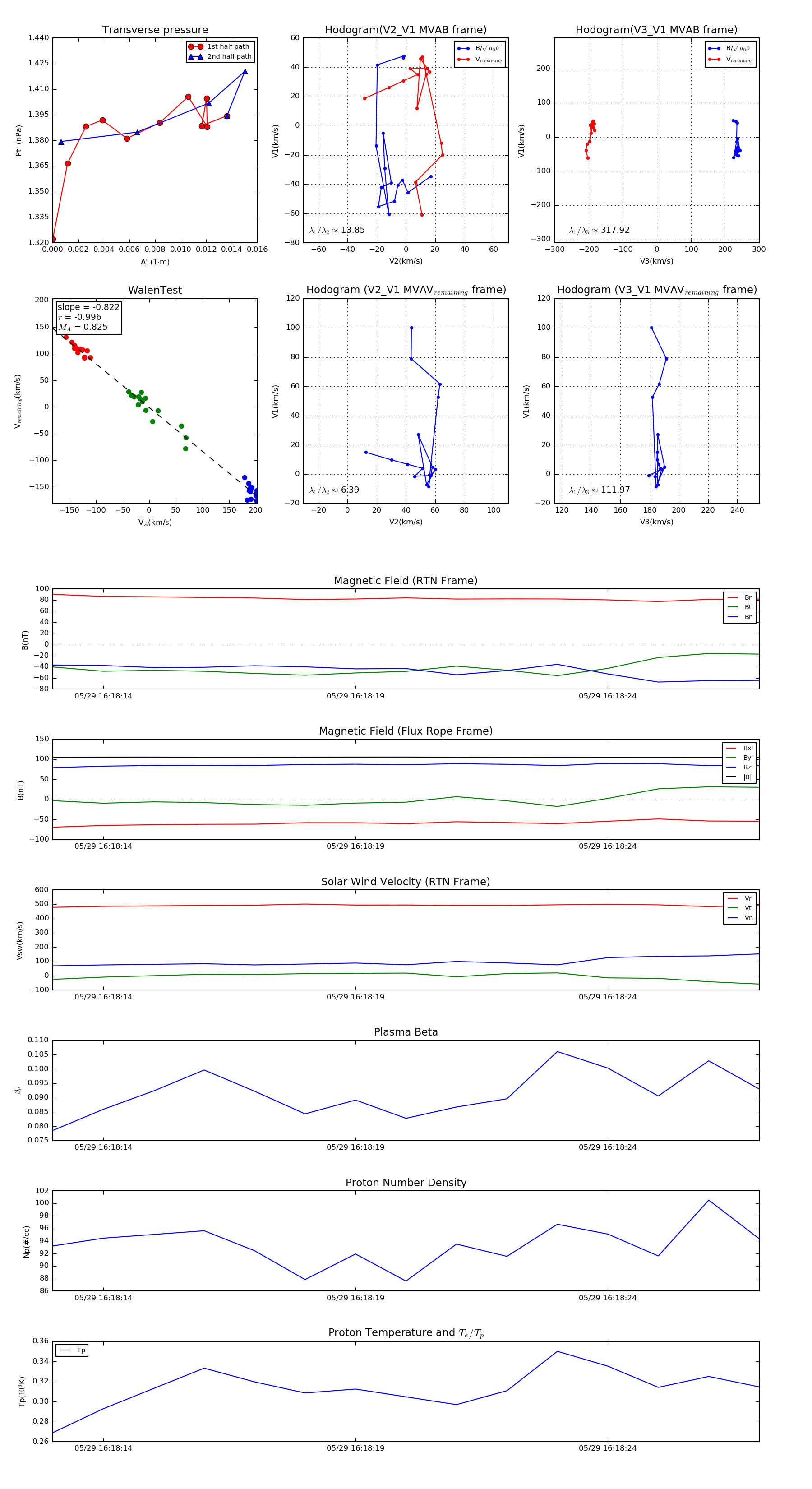This screenshot has width=812, height=1489.
Task: Select the 'Bn' legend entry
Action: click(740, 617)
